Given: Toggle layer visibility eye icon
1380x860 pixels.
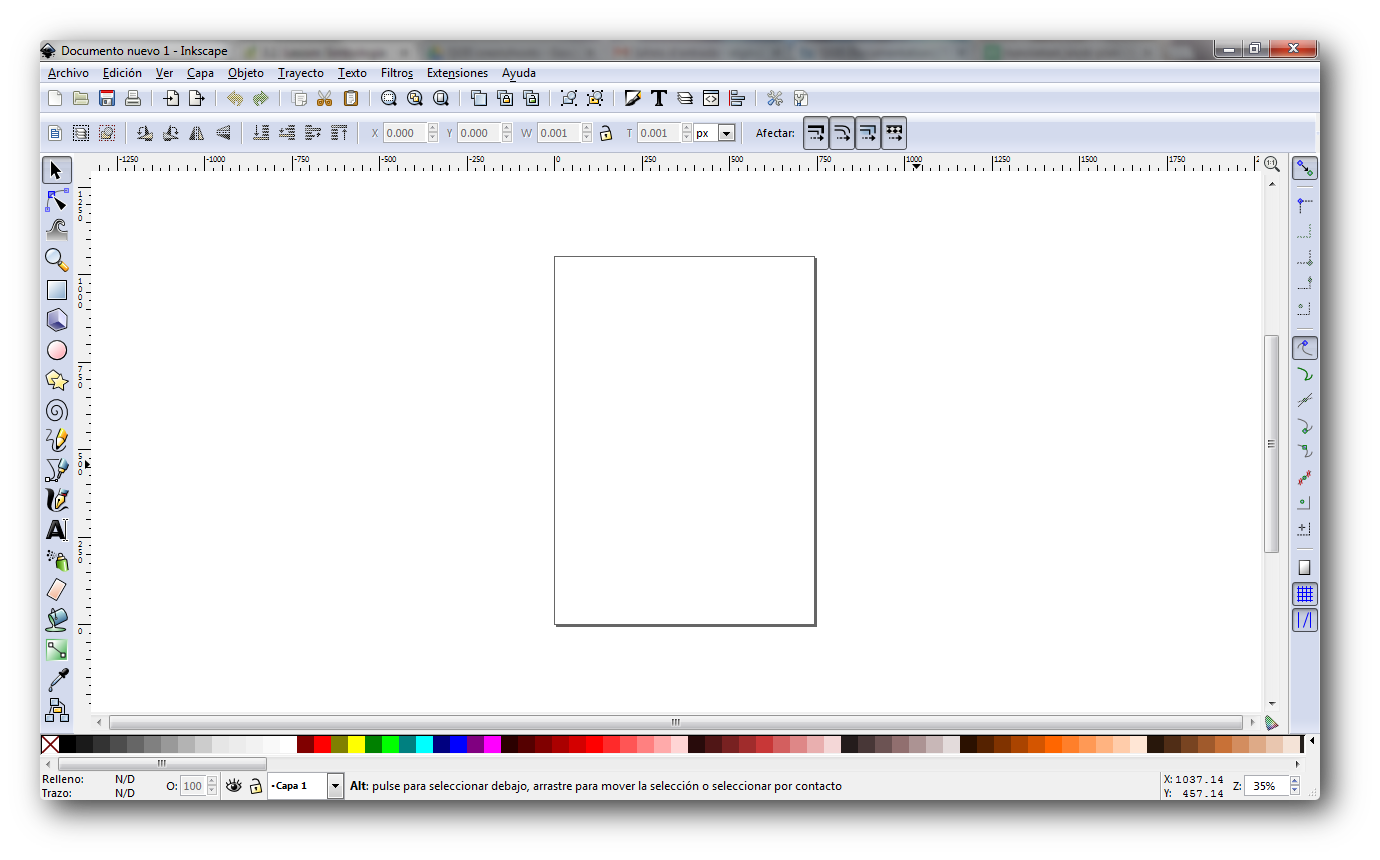Looking at the screenshot, I should (x=234, y=786).
